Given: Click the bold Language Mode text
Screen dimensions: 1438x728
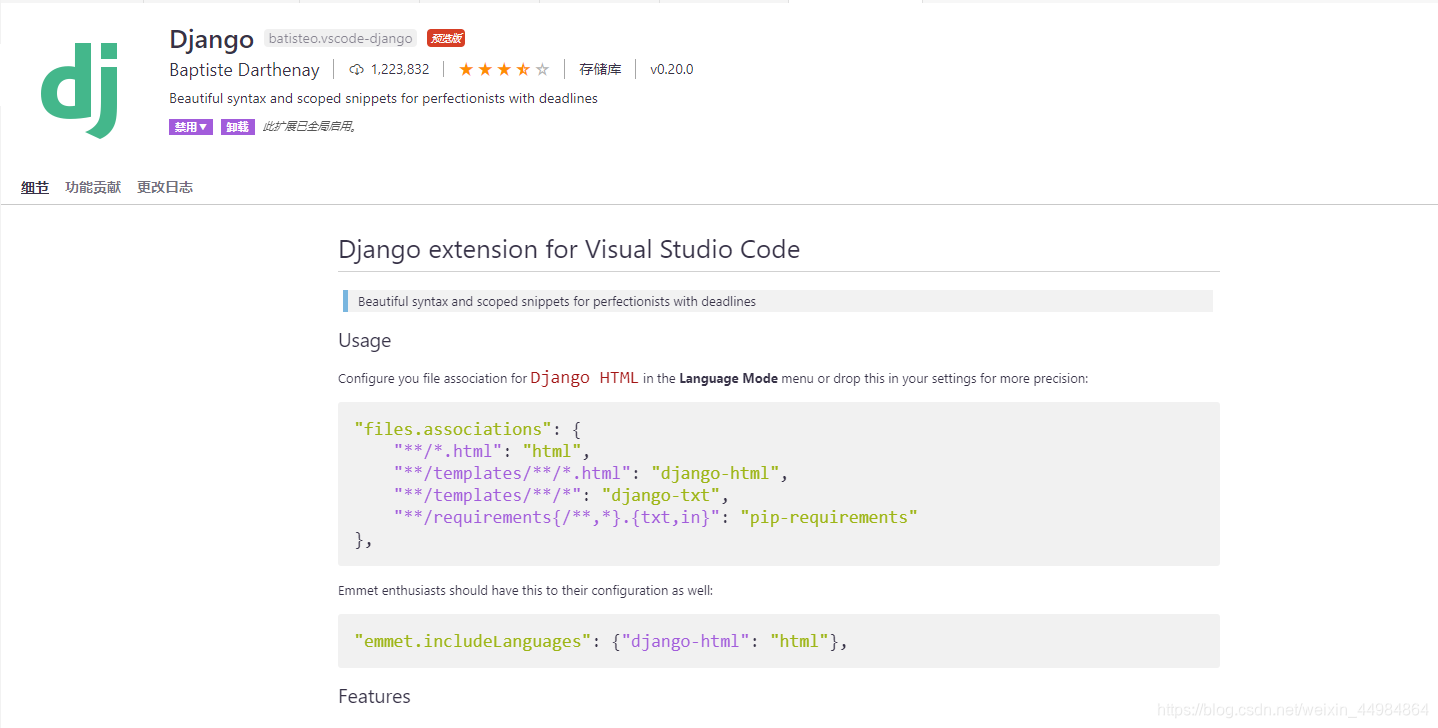Looking at the screenshot, I should point(728,379).
